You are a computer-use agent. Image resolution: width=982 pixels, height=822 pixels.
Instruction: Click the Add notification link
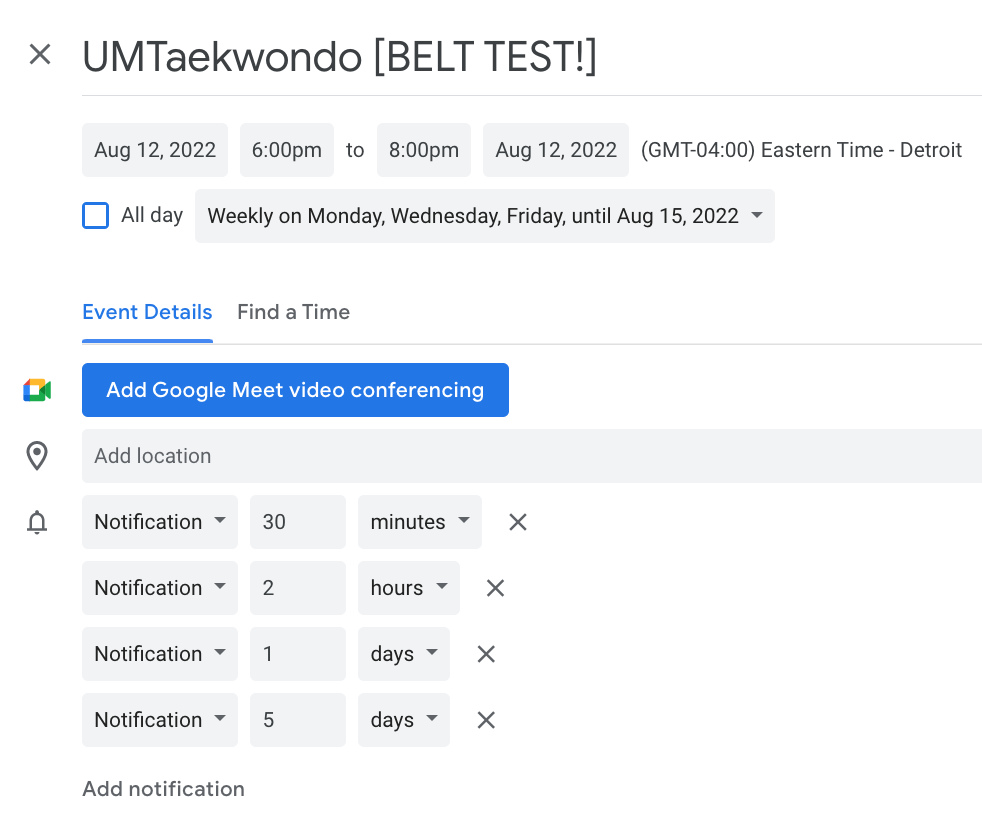tap(163, 789)
